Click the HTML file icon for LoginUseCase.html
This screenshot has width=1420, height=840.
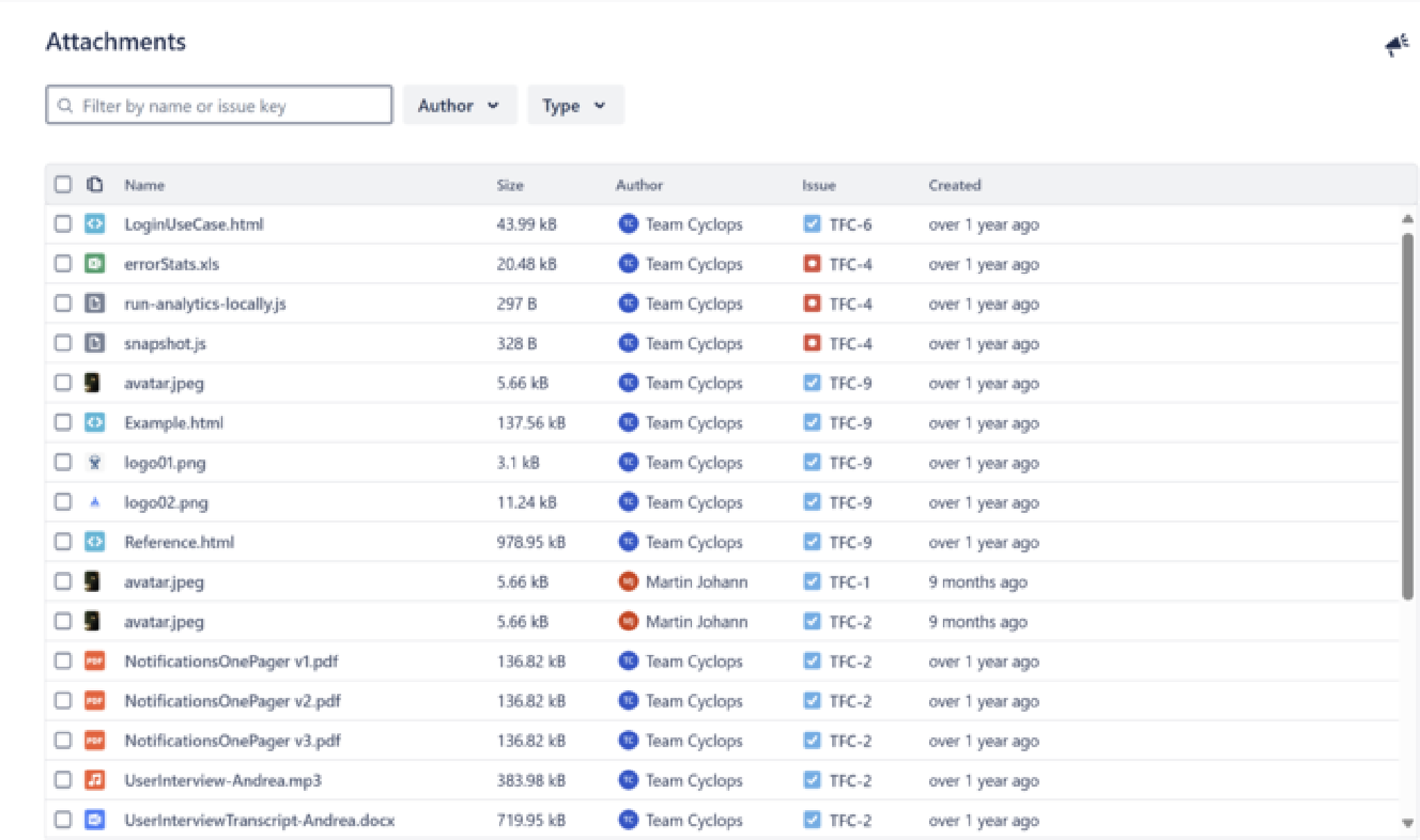coord(95,224)
